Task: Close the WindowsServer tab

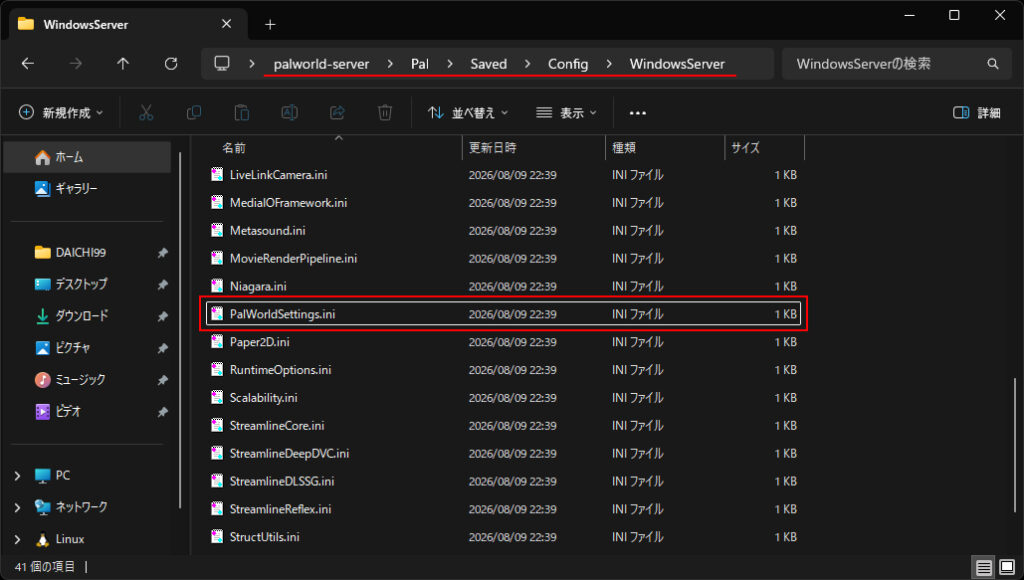Action: click(226, 24)
